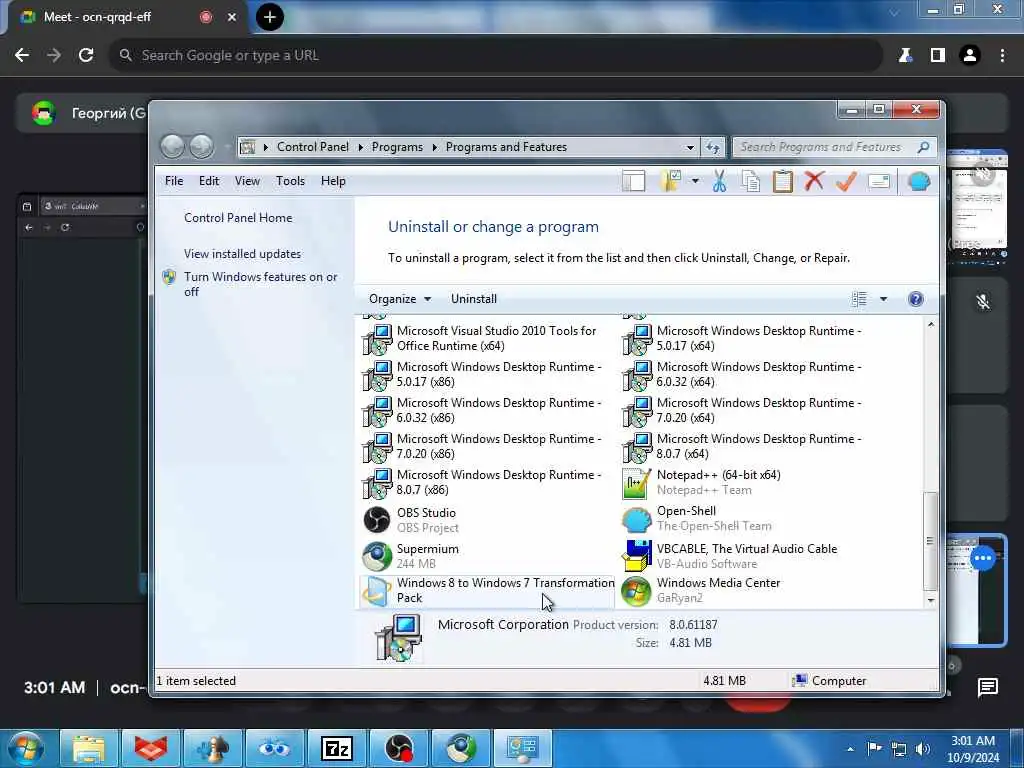Click Turn Windows features on or off
The width and height of the screenshot is (1024, 768).
point(260,284)
